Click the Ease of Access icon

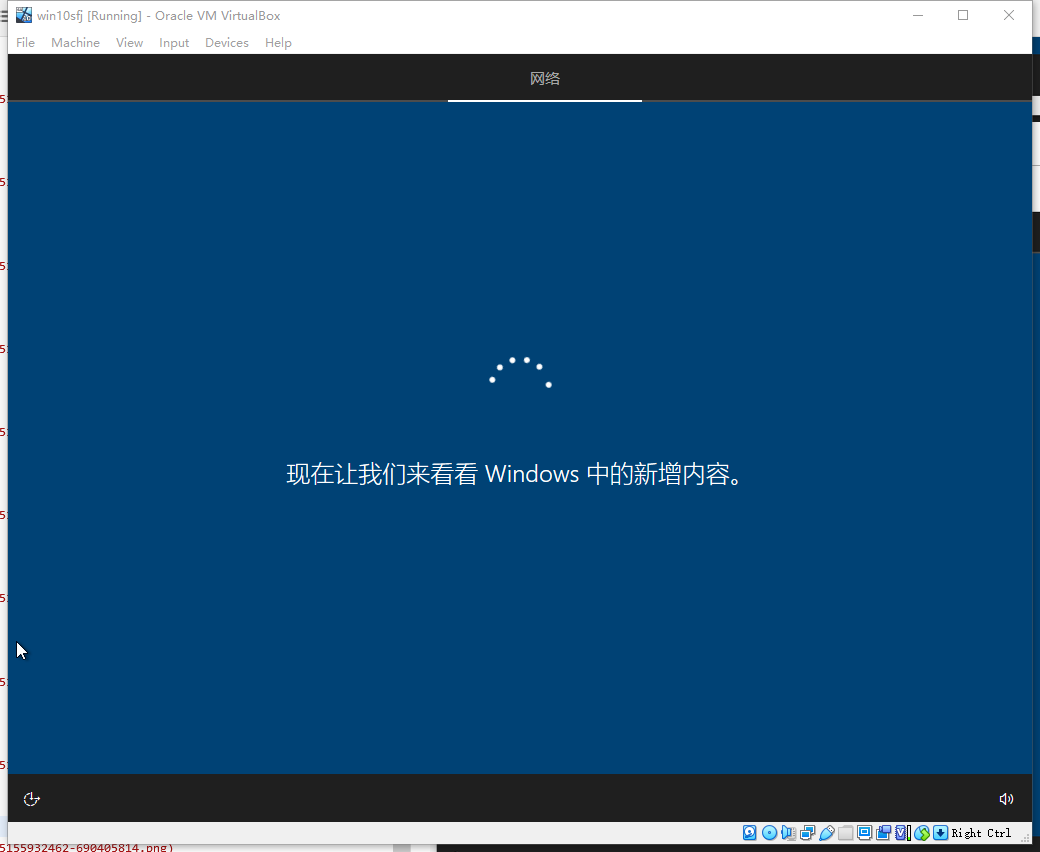click(x=31, y=799)
